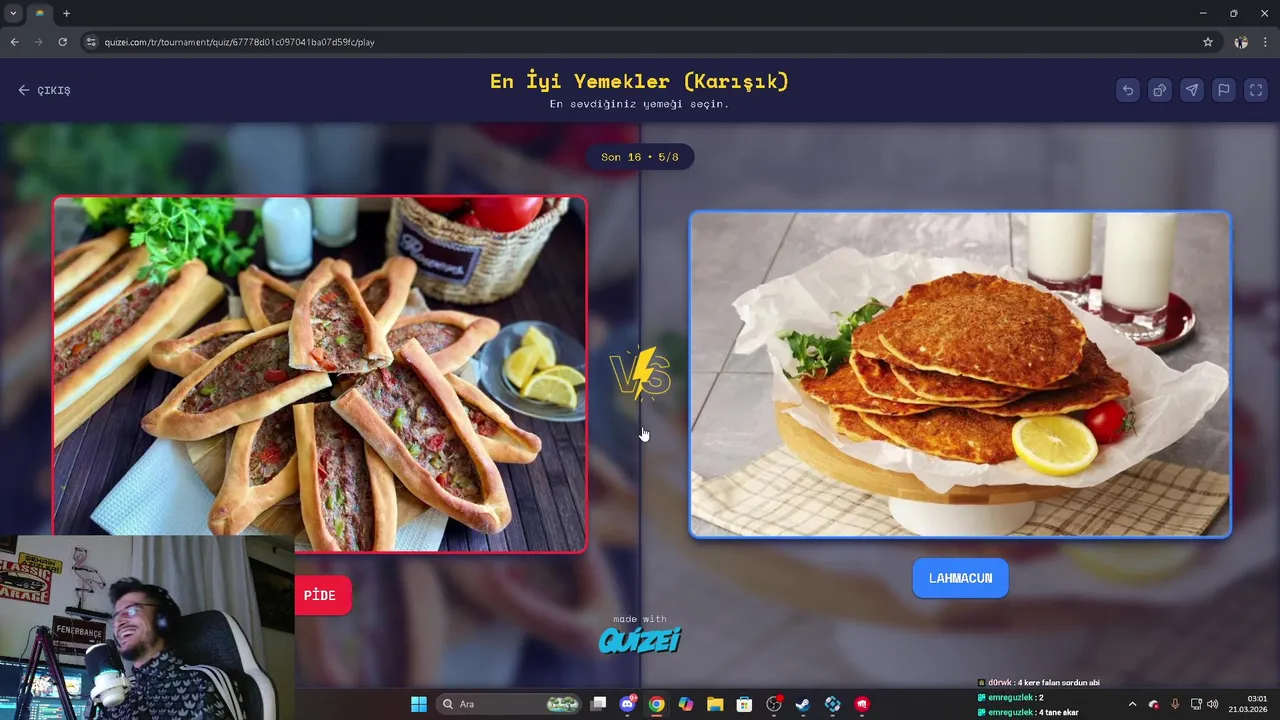Select the pide photo card
The image size is (1280, 720).
click(319, 373)
